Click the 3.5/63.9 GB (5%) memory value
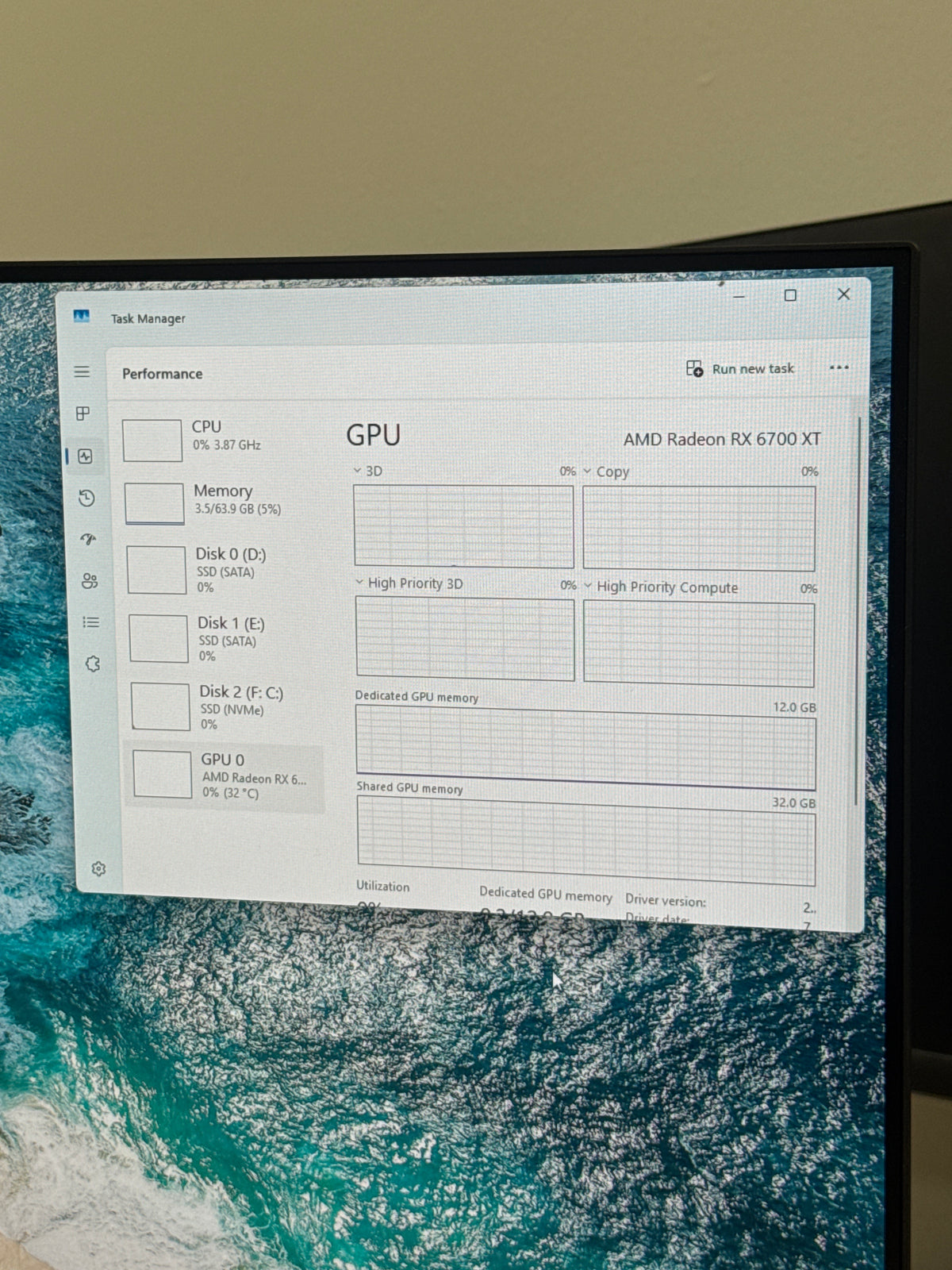The height and width of the screenshot is (1270, 952). (238, 510)
